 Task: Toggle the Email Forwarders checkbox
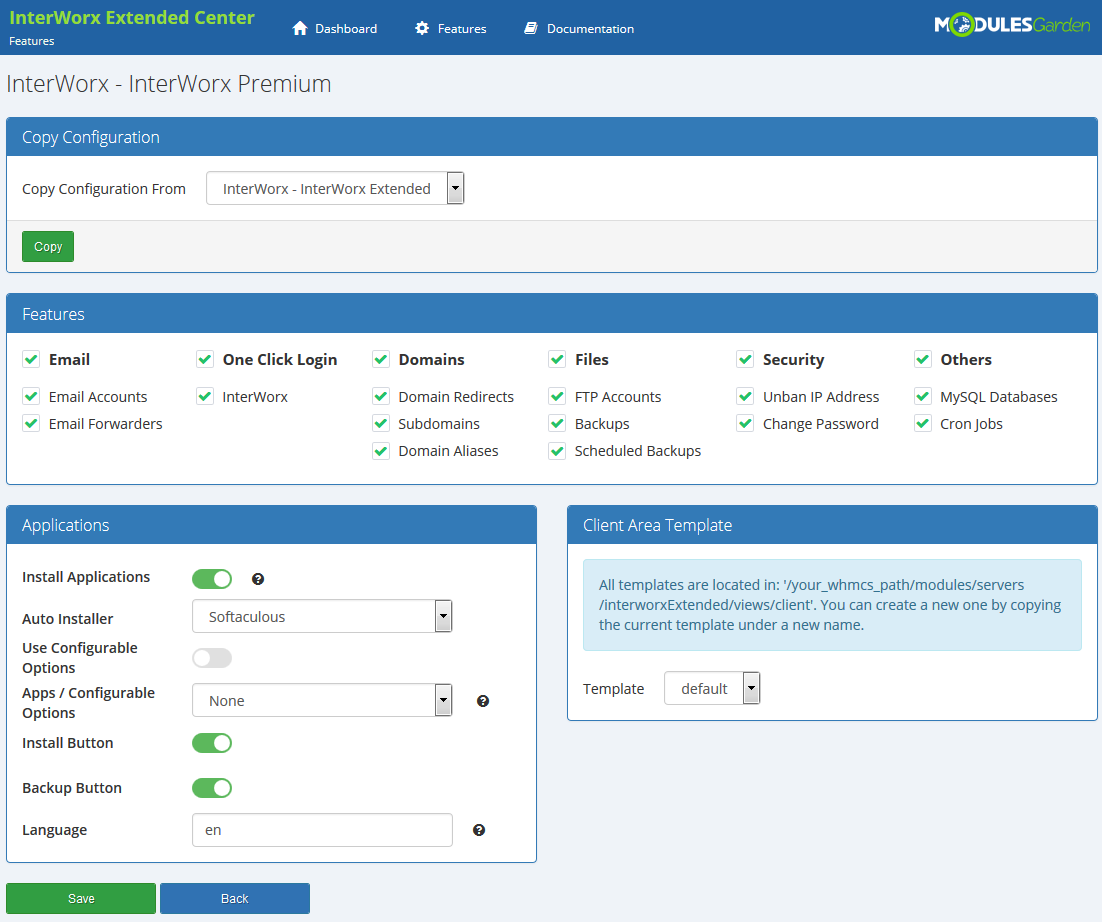[x=31, y=424]
